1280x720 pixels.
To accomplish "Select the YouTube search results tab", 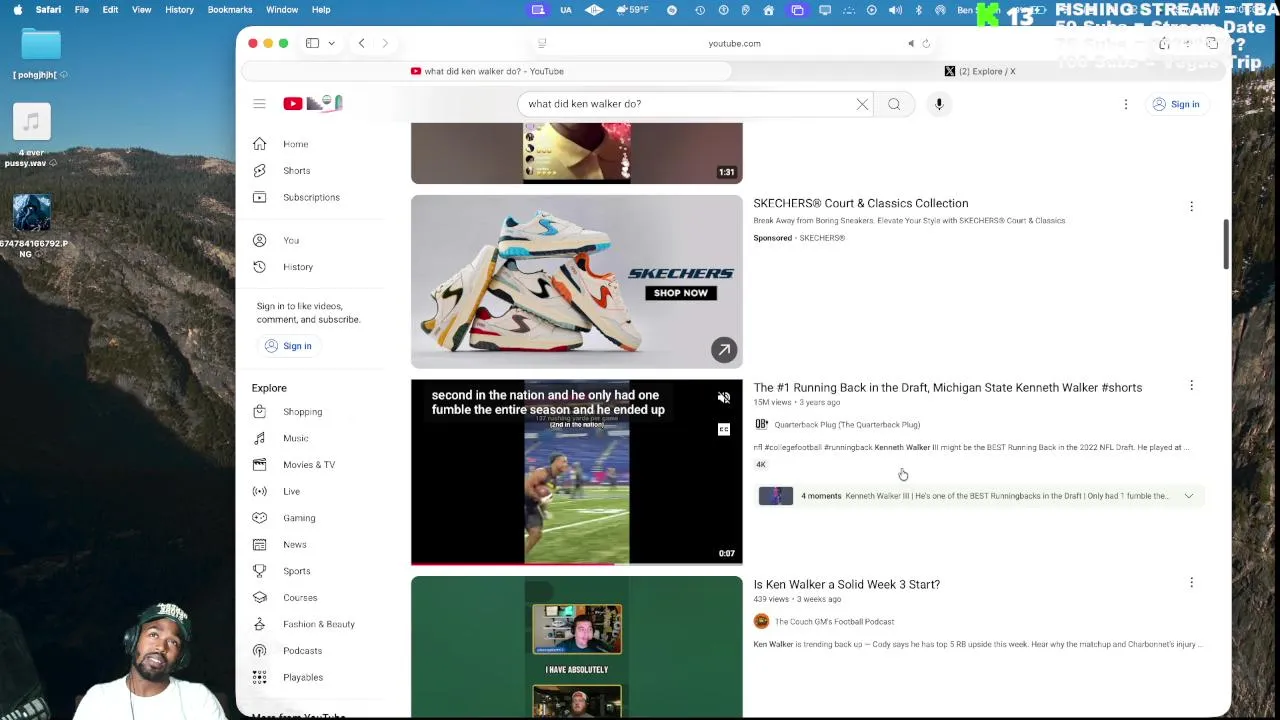I will click(x=487, y=71).
